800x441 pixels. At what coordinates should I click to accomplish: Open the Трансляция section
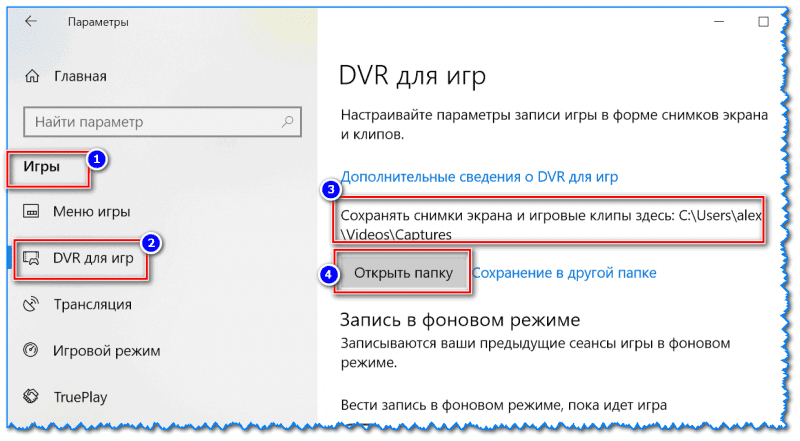pos(93,304)
